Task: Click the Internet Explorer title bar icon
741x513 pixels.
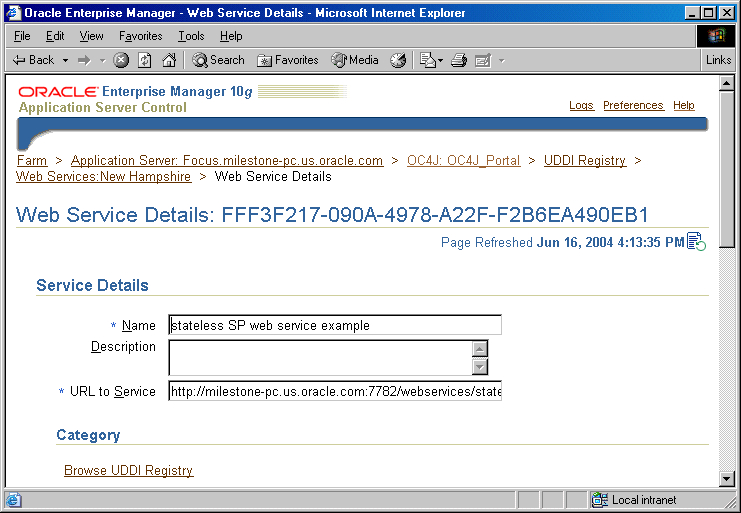Action: click(13, 13)
